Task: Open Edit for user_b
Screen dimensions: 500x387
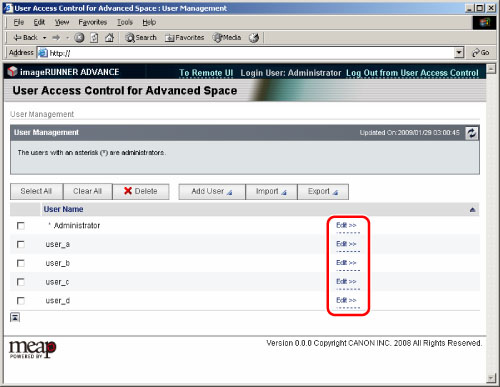Action: pyautogui.click(x=346, y=263)
